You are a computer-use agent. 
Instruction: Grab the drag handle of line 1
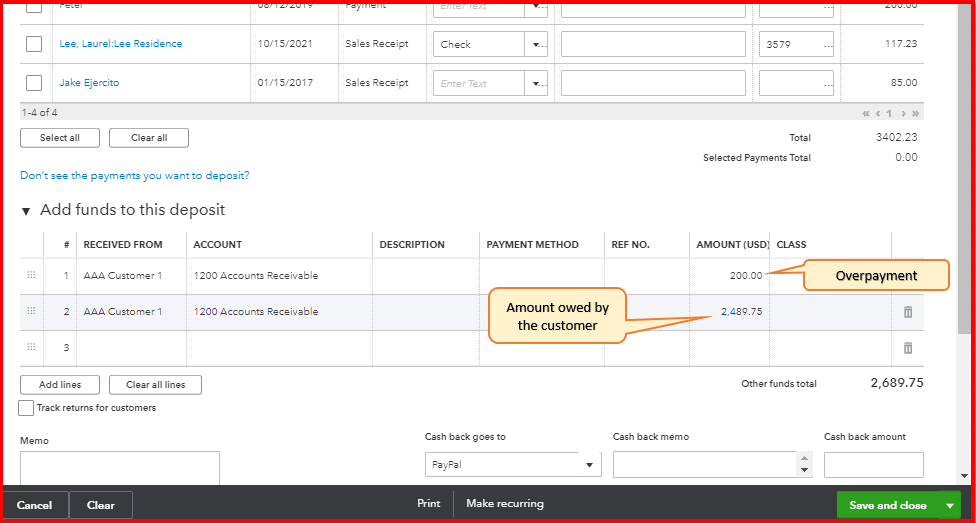(x=31, y=275)
